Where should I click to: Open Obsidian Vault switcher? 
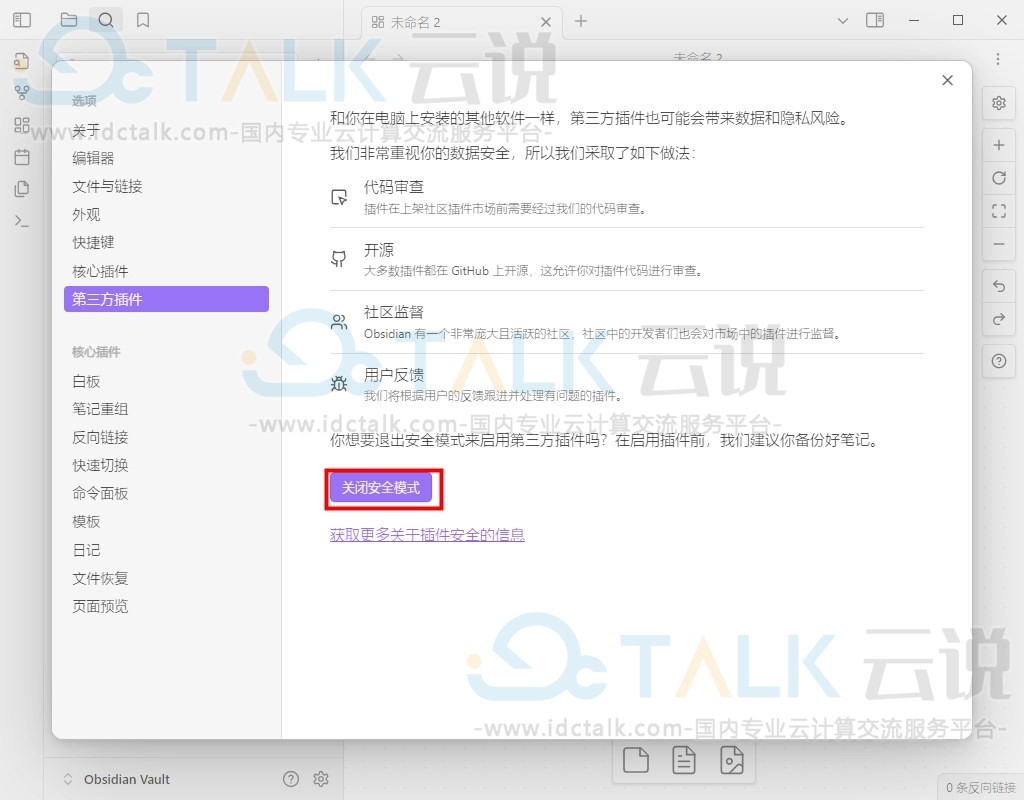tap(118, 779)
